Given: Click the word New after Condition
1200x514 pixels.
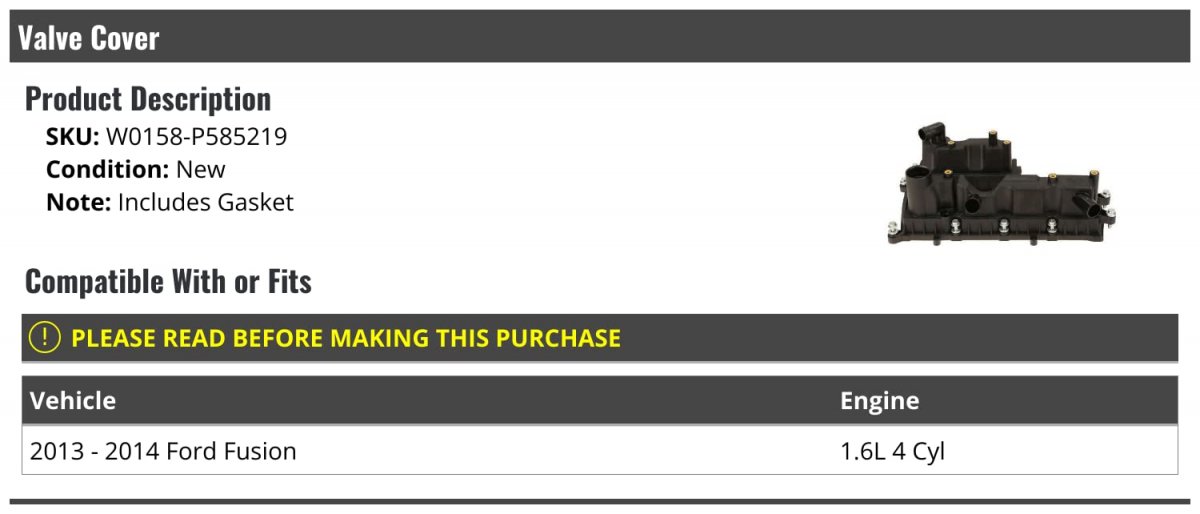Looking at the screenshot, I should [x=201, y=170].
